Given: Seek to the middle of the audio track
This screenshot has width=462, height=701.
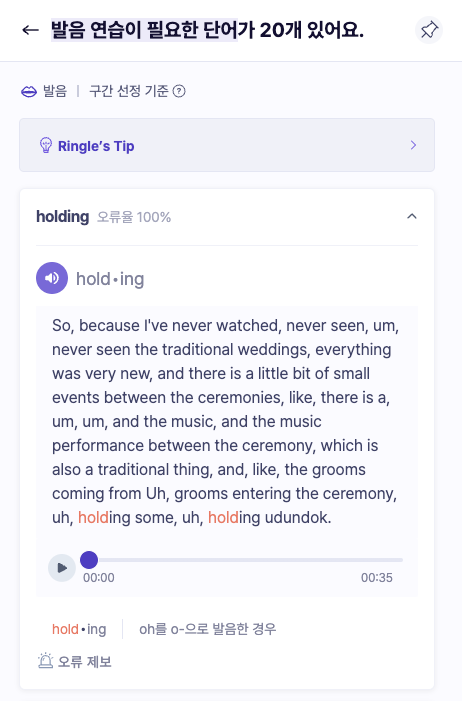Looking at the screenshot, I should click(246, 560).
